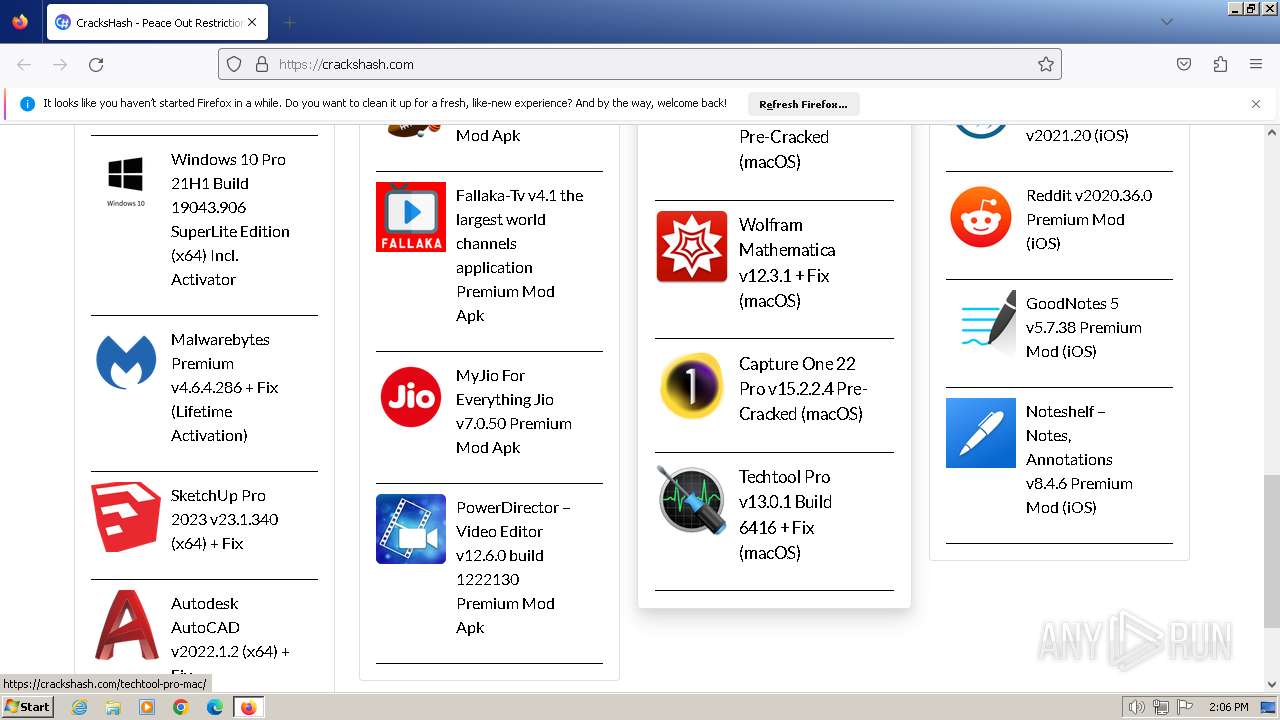Open the Extensions menu
The width and height of the screenshot is (1280, 720).
click(1220, 64)
